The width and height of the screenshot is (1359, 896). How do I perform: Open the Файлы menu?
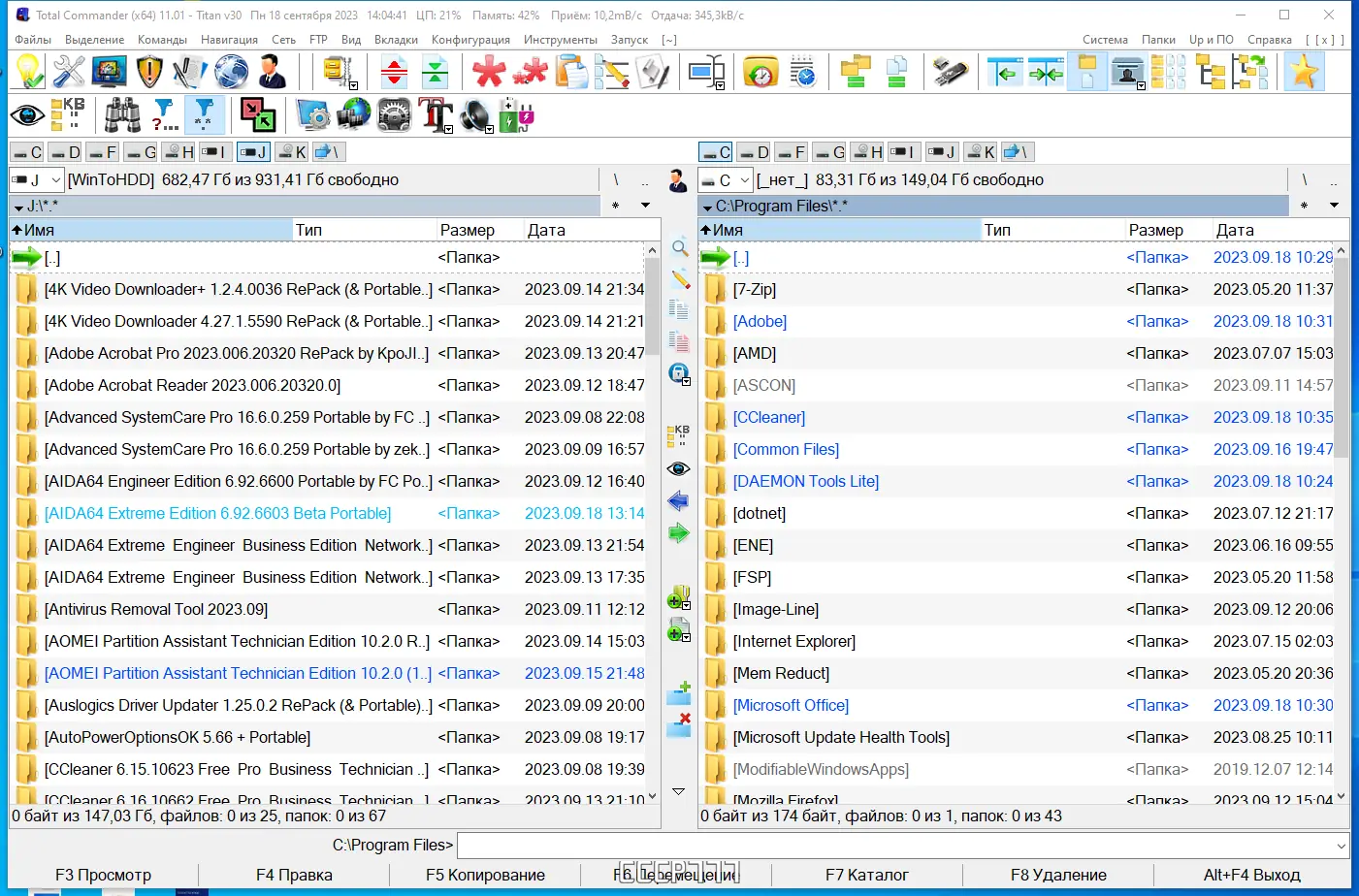(34, 40)
